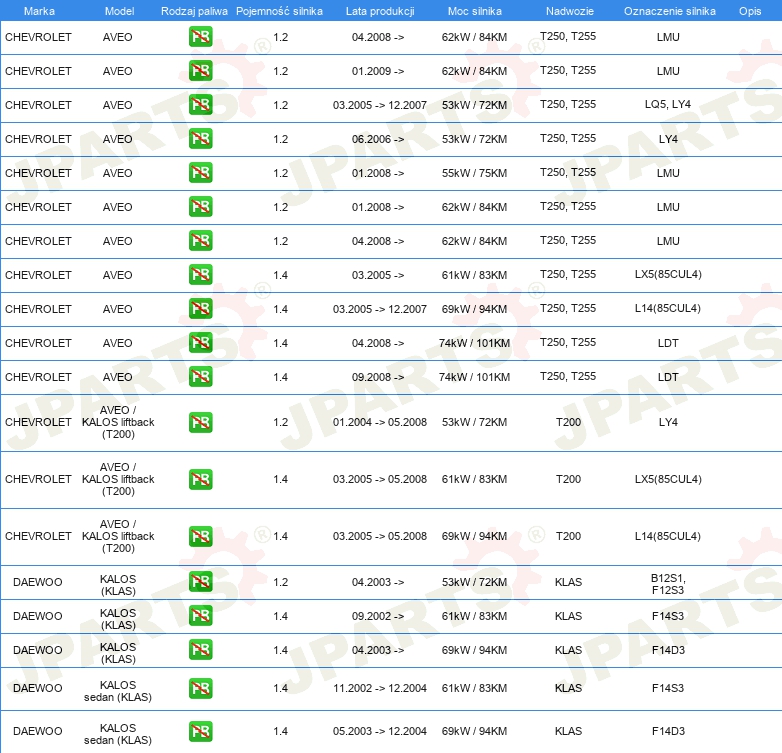Click the Model column header

(118, 10)
